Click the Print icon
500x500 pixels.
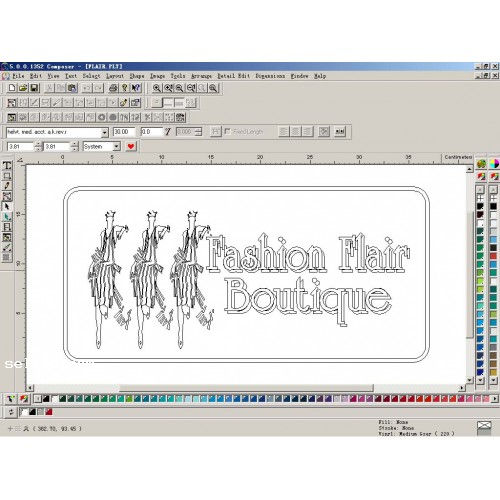114,88
